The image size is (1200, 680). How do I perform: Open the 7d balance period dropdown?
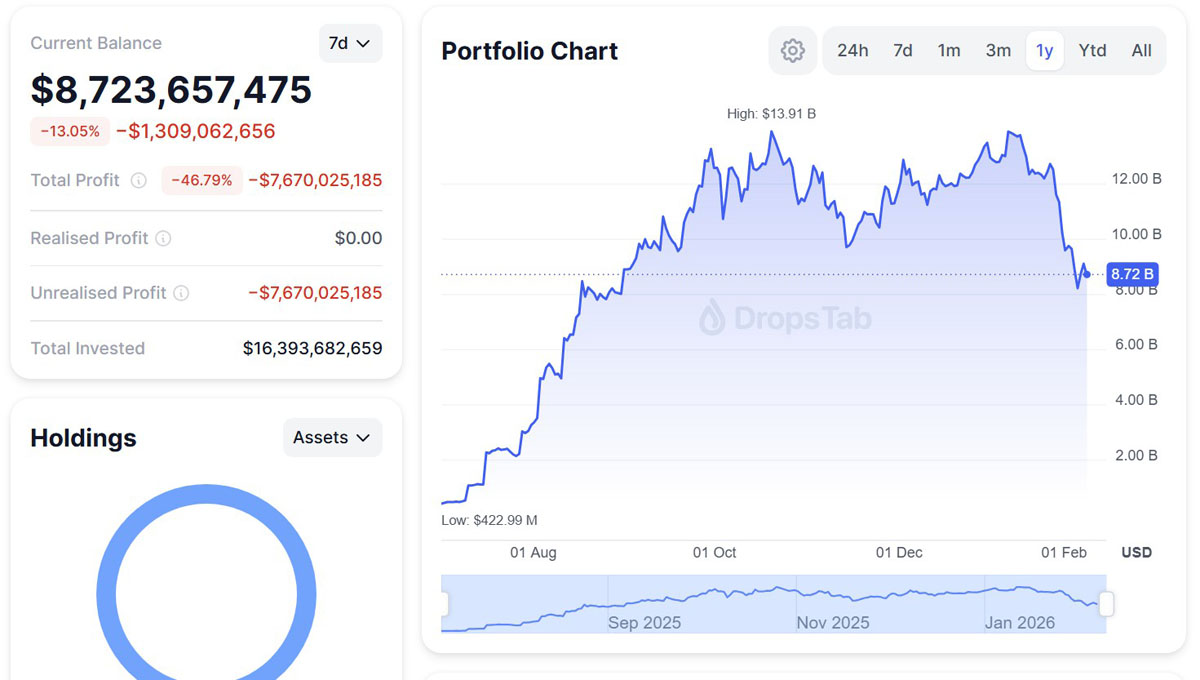click(350, 43)
